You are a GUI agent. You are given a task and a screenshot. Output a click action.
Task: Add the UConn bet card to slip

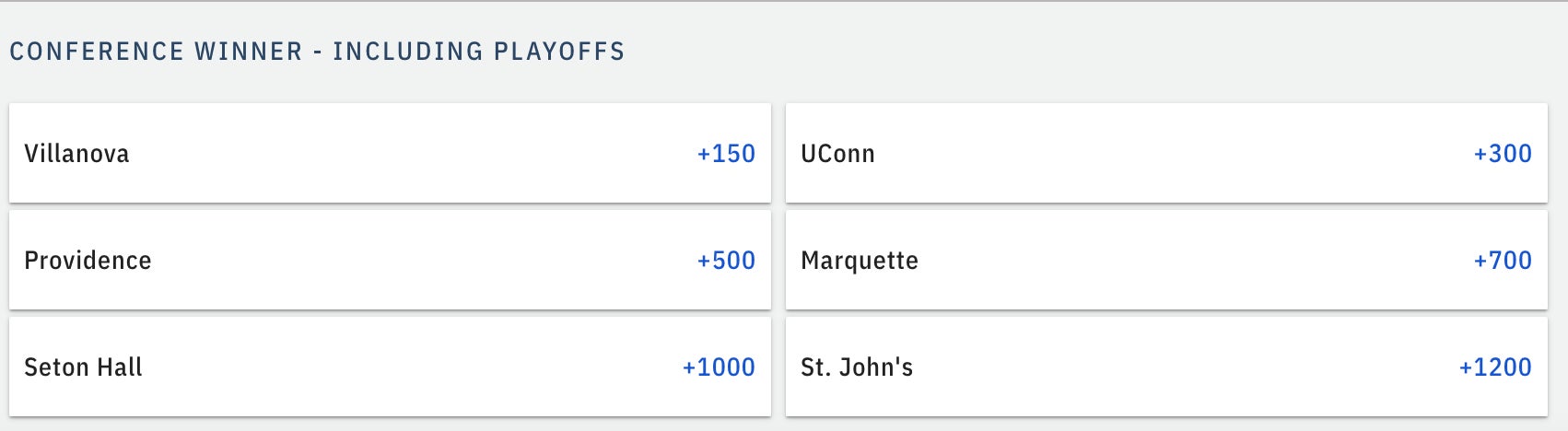1166,153
